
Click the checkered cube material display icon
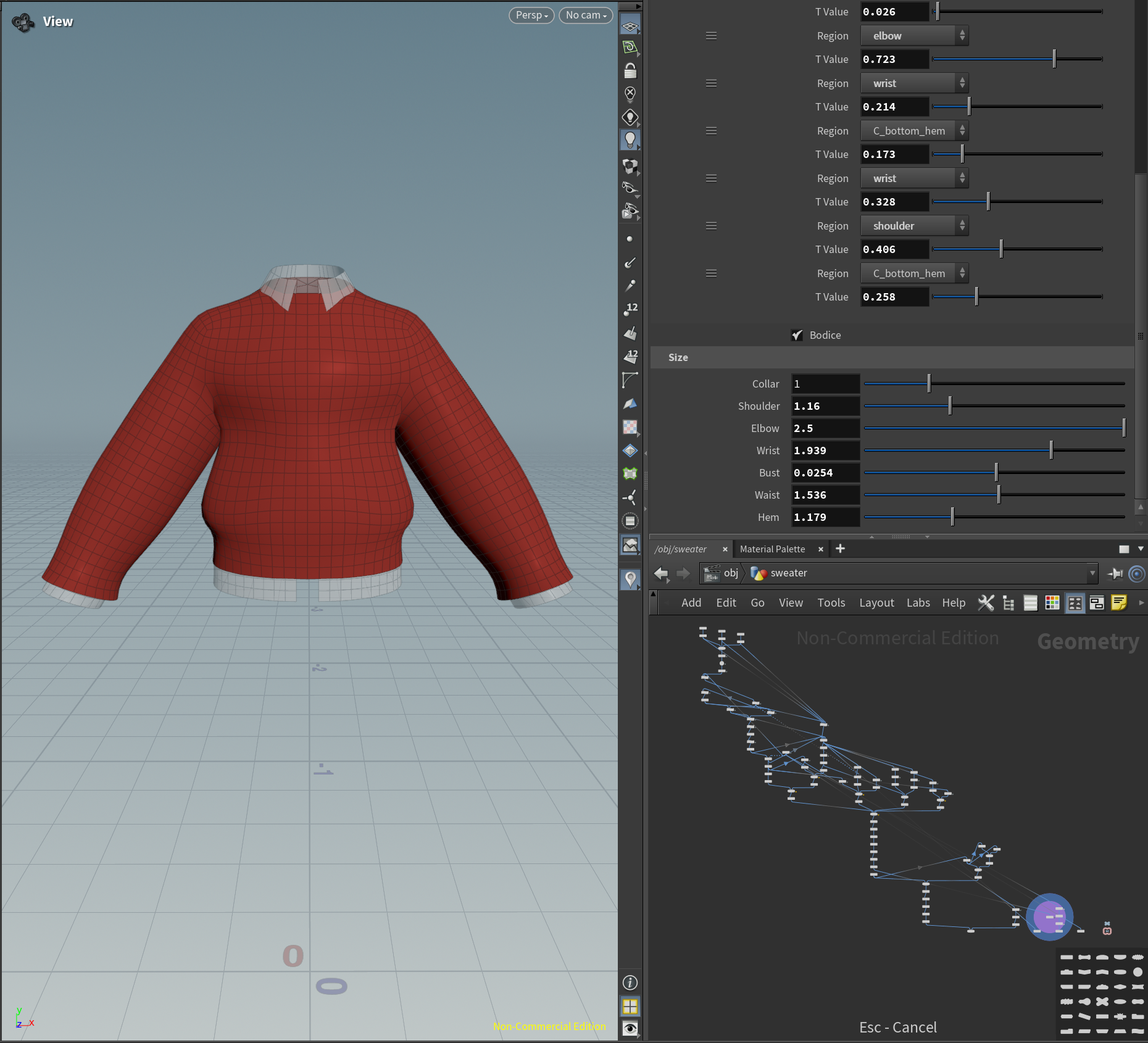[x=630, y=165]
